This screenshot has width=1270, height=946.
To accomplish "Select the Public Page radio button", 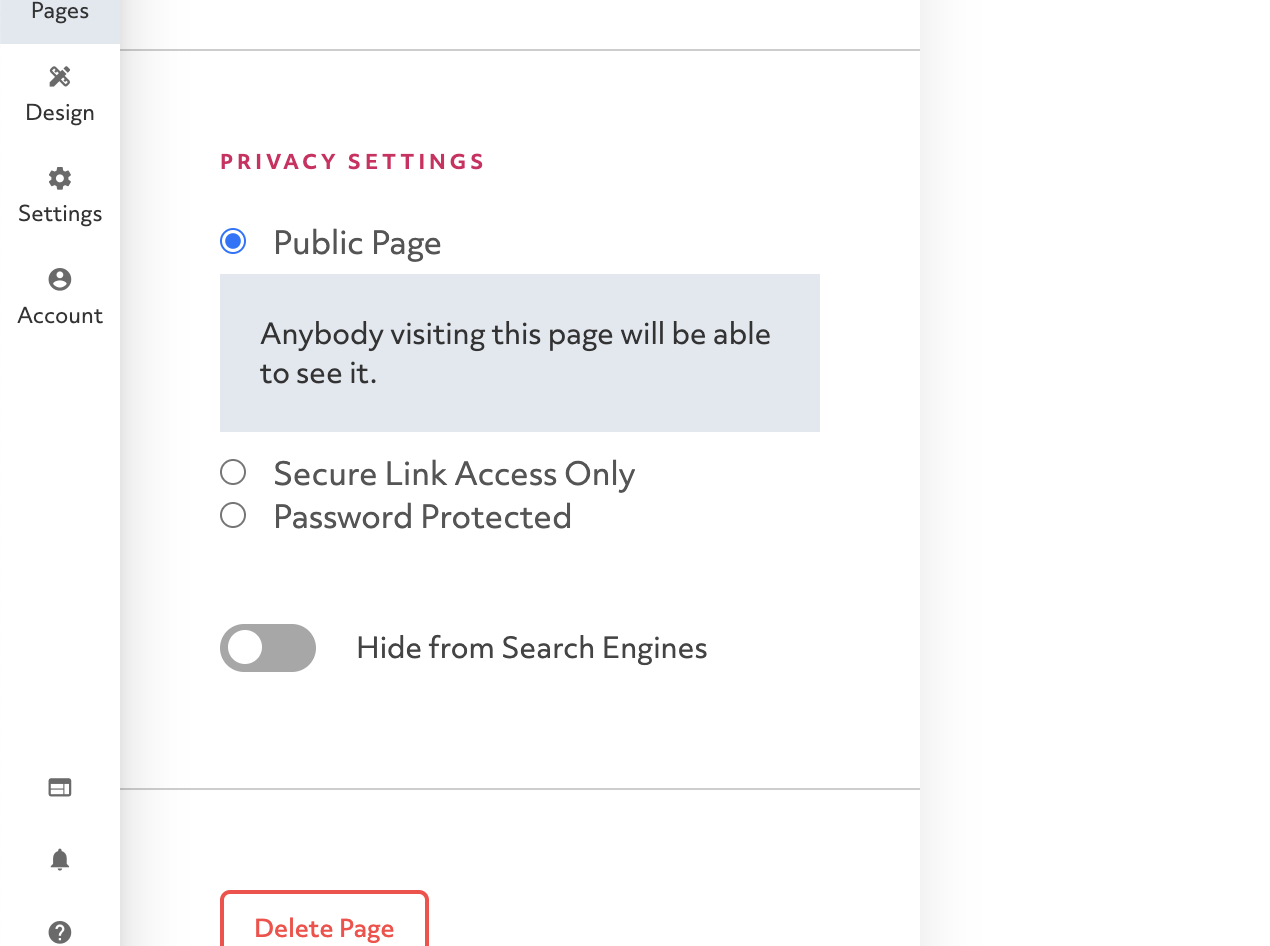I will [x=233, y=241].
